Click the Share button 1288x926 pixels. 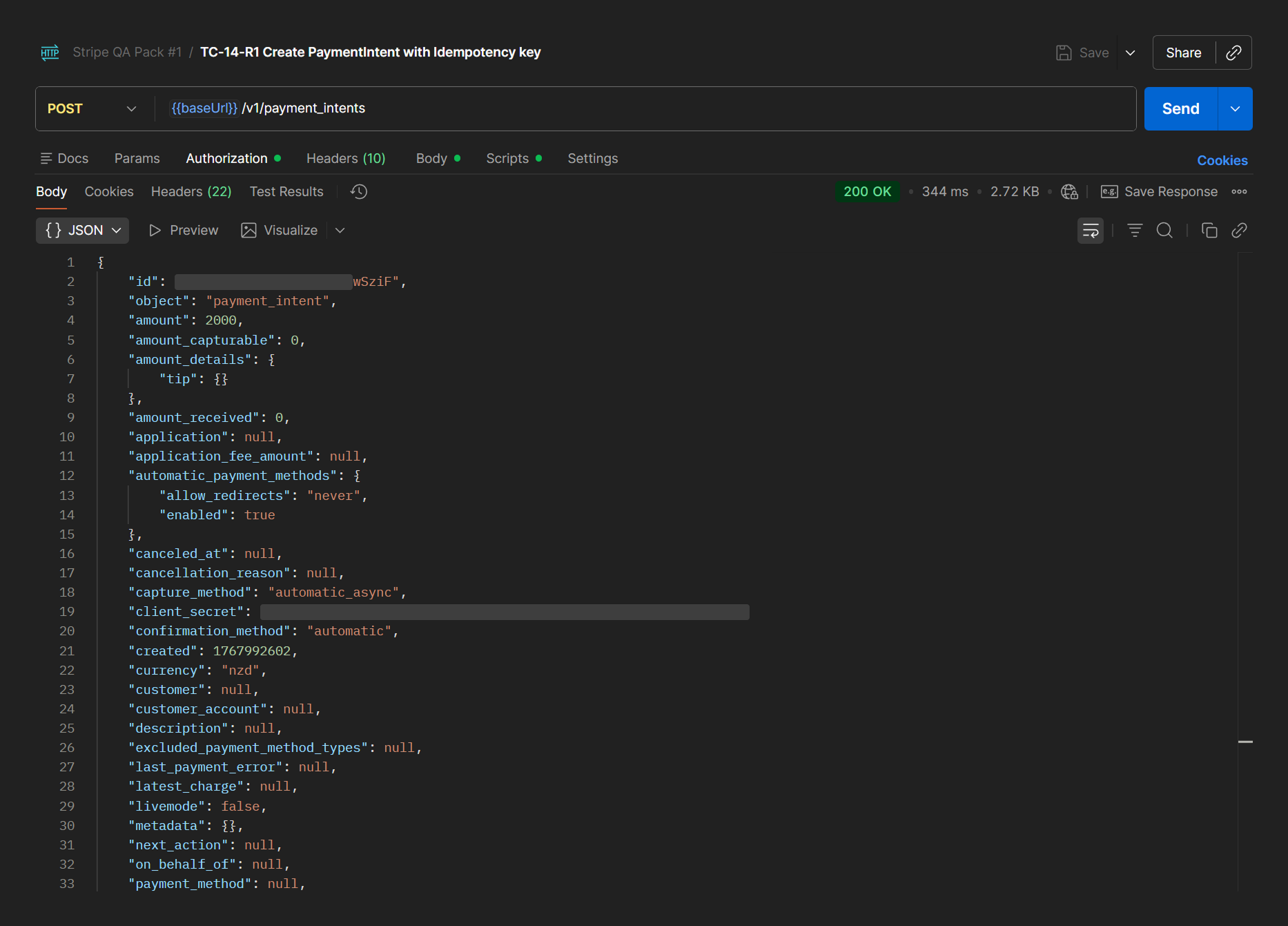pyautogui.click(x=1184, y=52)
